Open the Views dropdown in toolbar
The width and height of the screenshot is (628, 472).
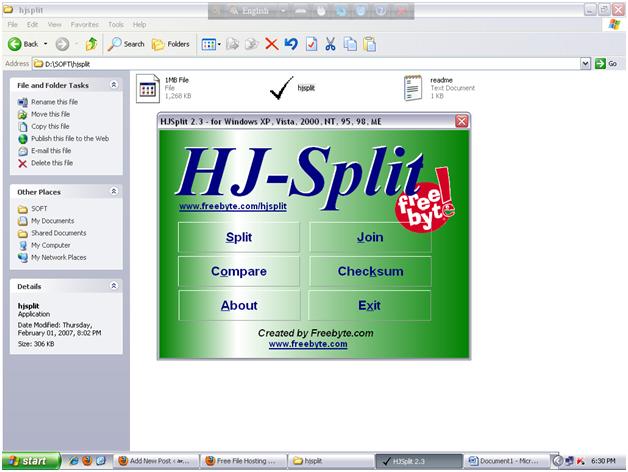coord(211,44)
